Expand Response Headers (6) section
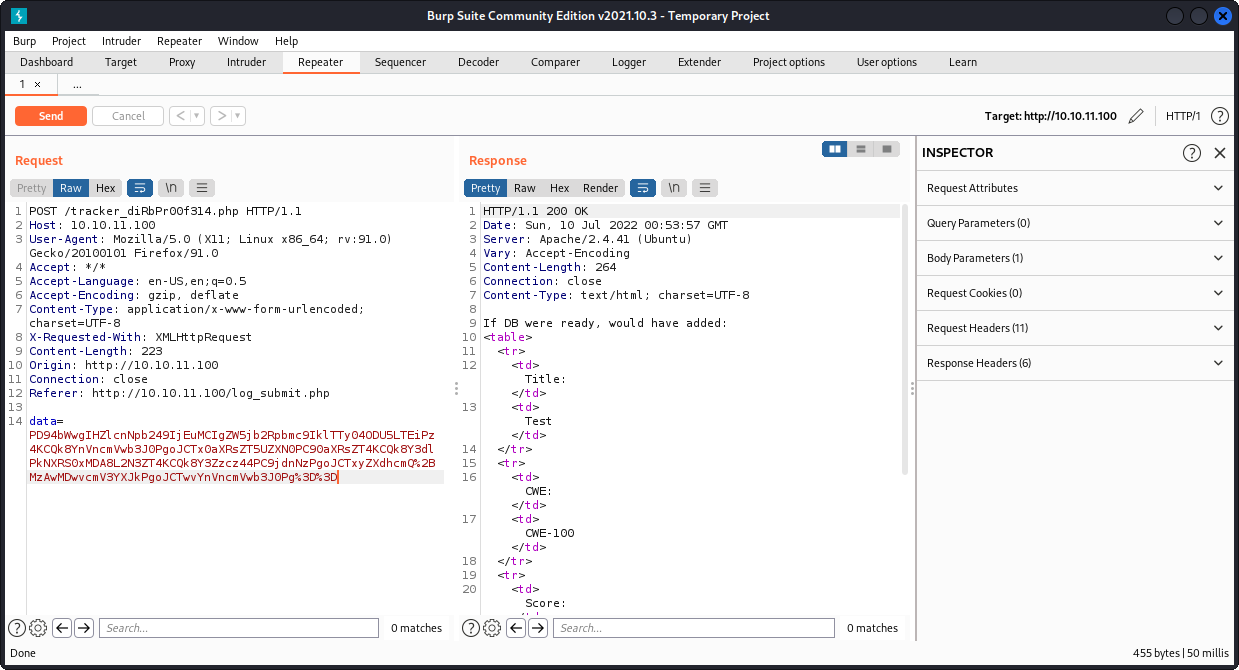 point(1076,363)
